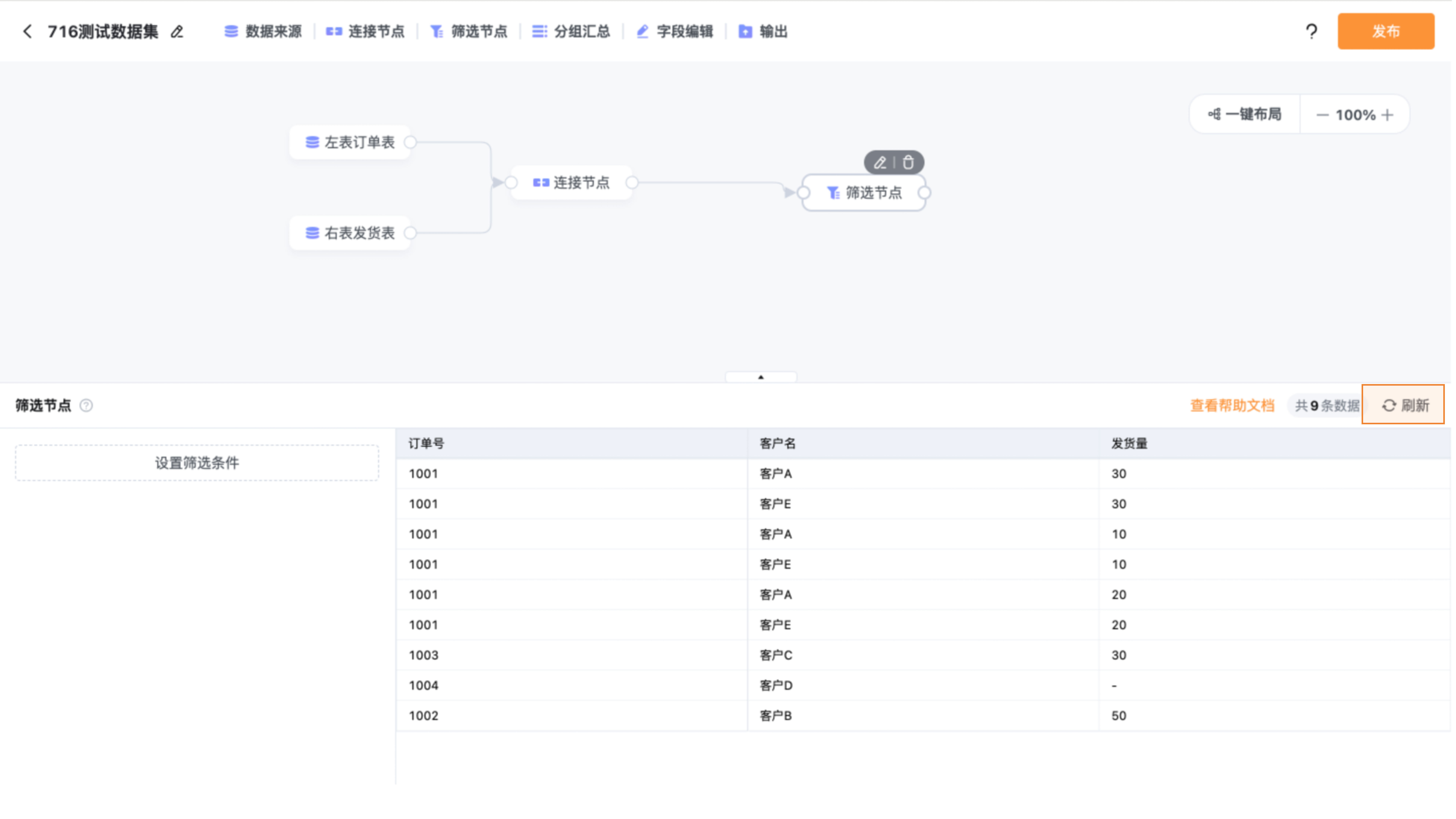This screenshot has width=1456, height=819.
Task: Open filter node help tooltip icon
Action: click(86, 405)
